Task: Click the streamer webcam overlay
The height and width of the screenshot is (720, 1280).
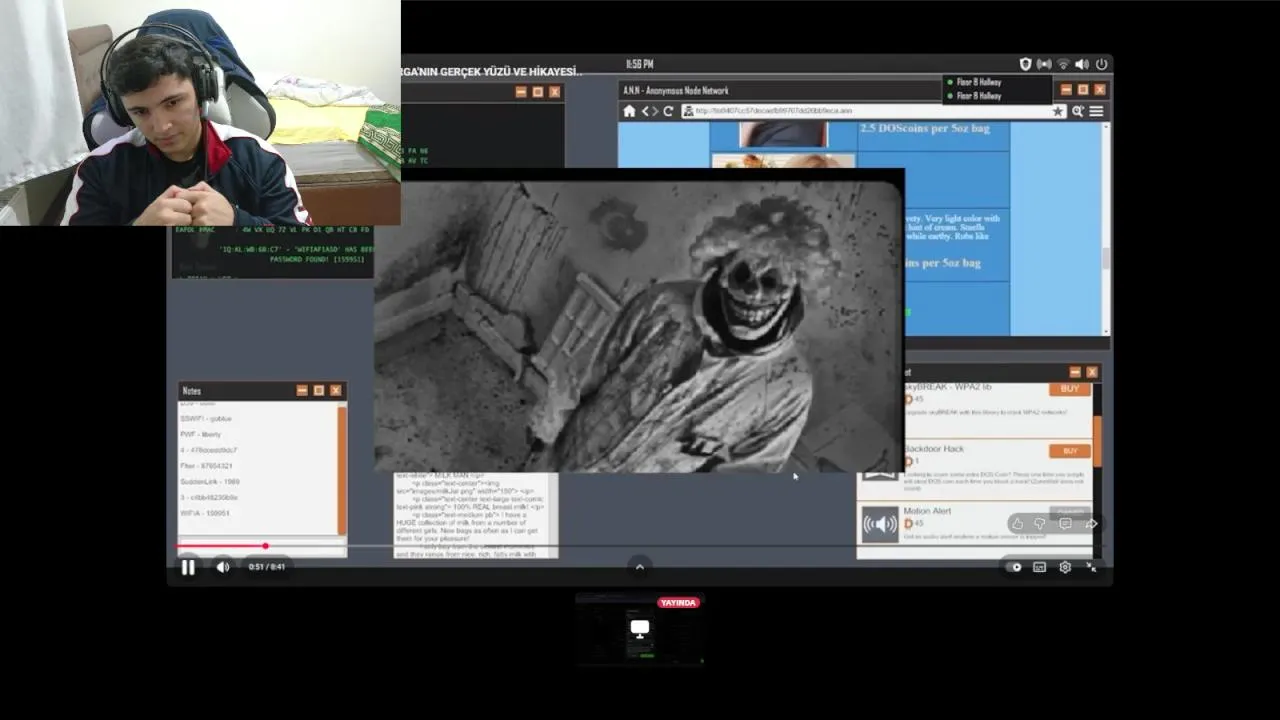Action: 200,112
